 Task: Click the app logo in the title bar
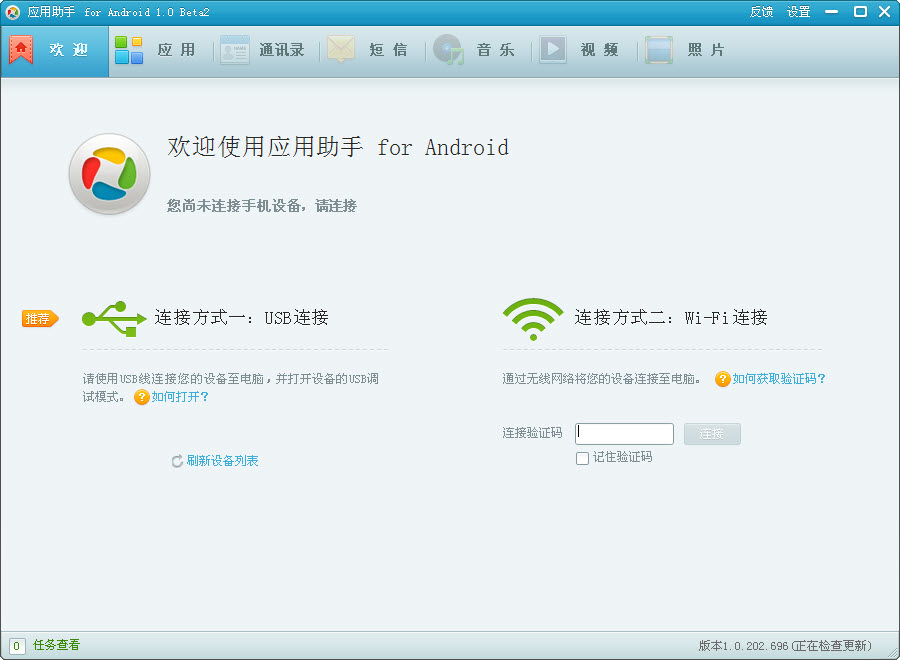tap(12, 12)
